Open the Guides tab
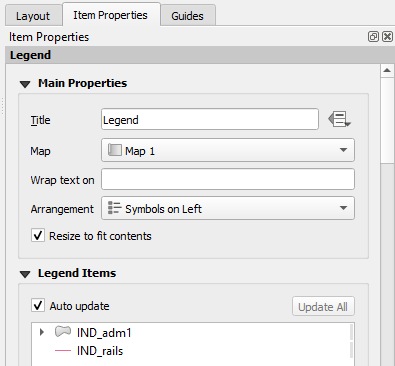395x366 pixels. (187, 16)
